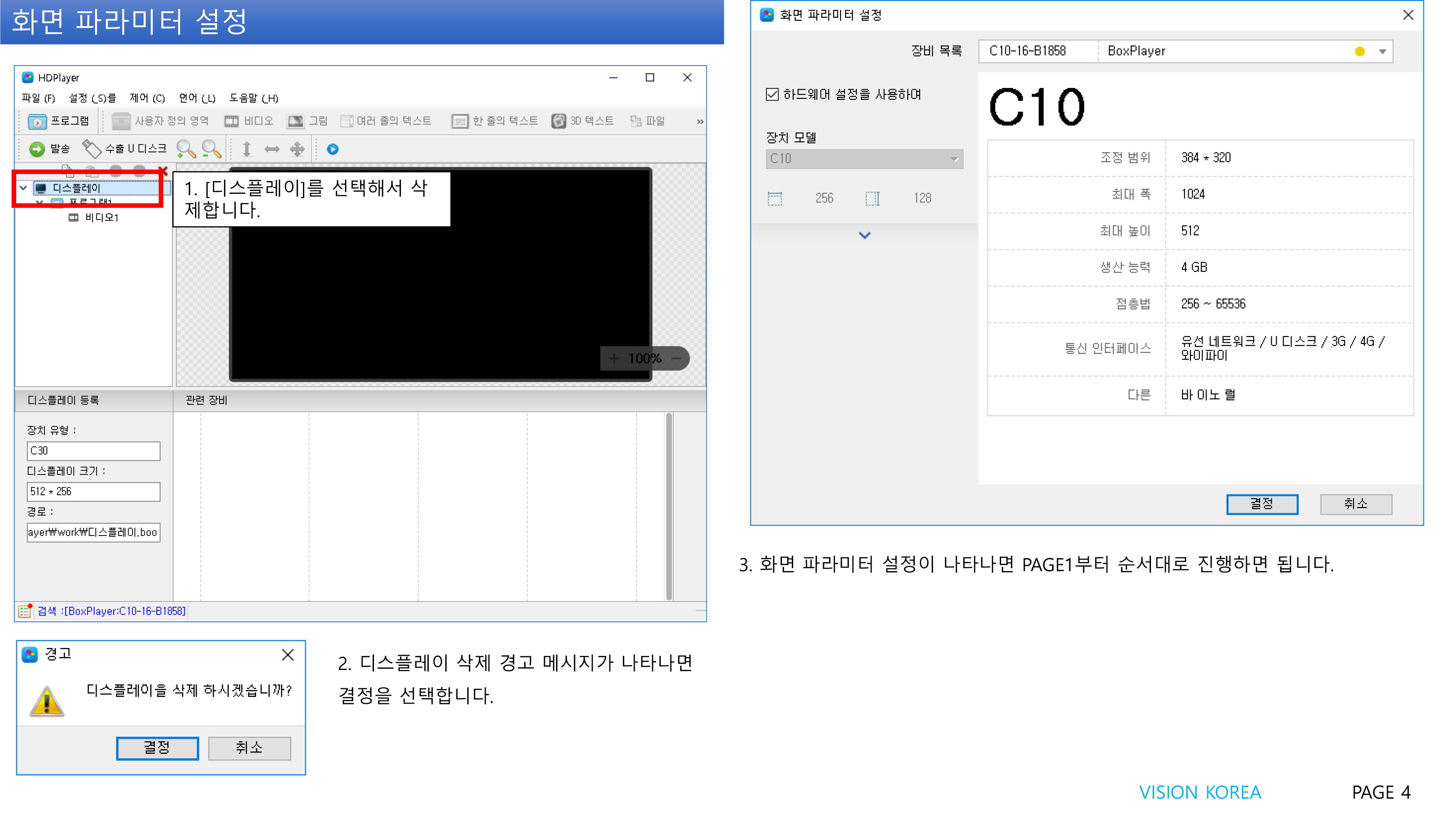Collapse the 디스플레이 tree node

23,188
